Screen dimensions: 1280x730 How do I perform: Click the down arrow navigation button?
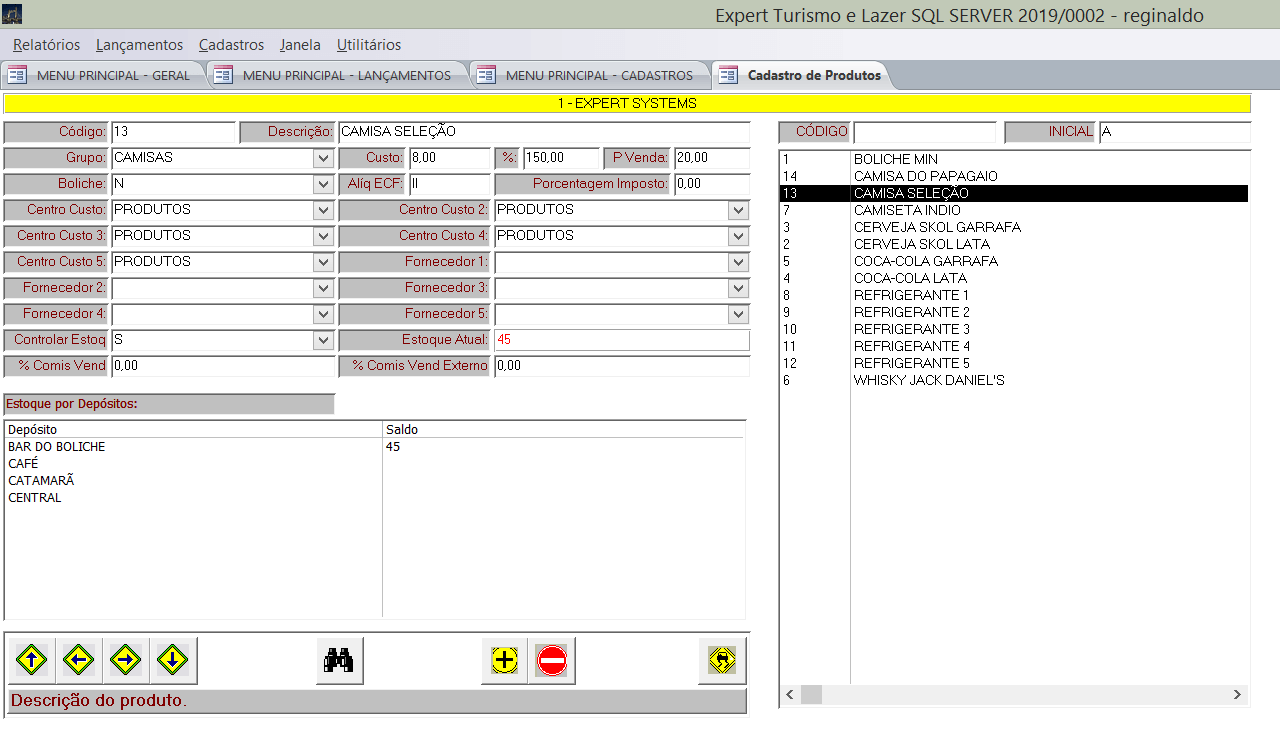tap(173, 660)
